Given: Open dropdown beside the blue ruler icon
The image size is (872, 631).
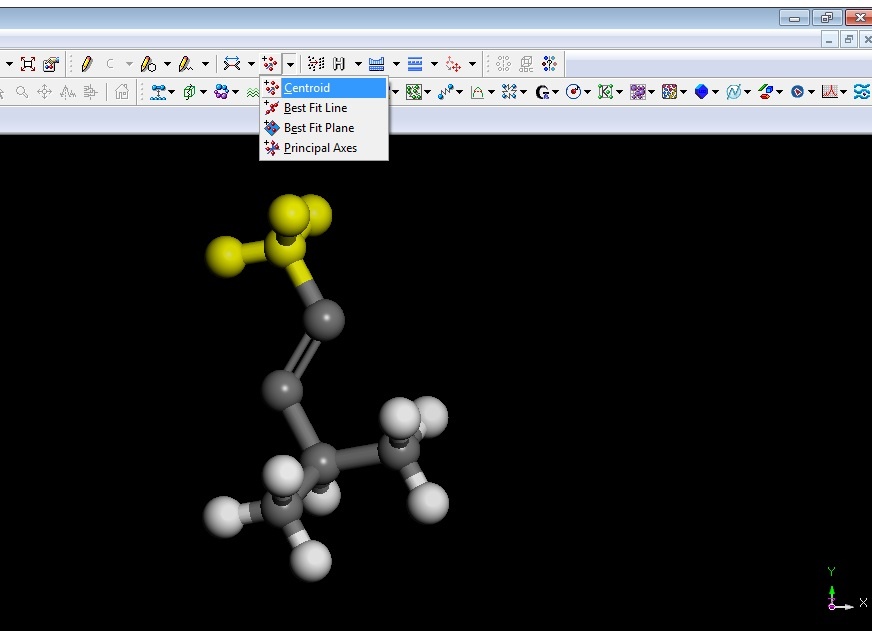Looking at the screenshot, I should point(396,64).
